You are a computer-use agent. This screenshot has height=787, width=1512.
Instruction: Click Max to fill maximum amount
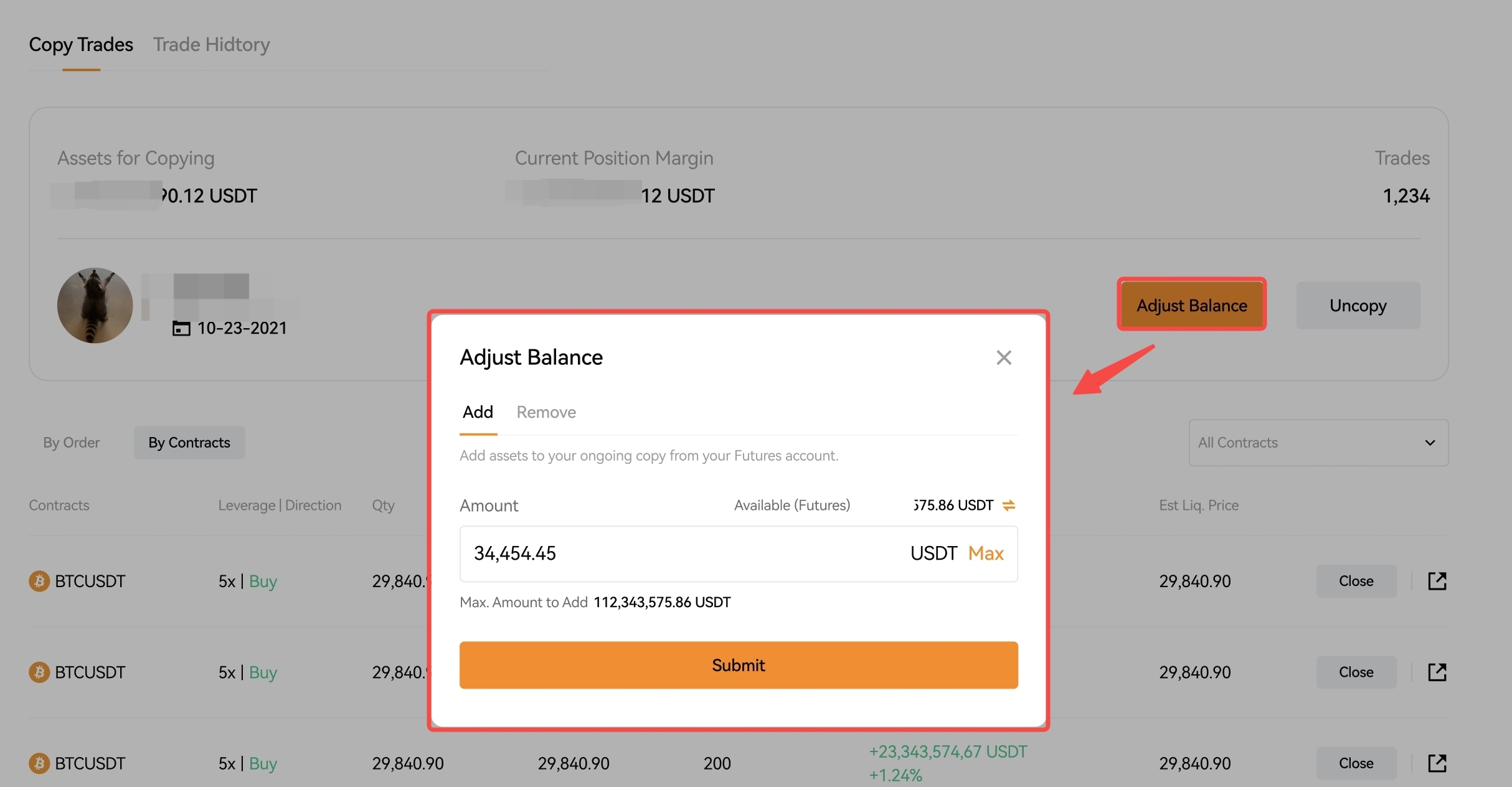(x=986, y=554)
